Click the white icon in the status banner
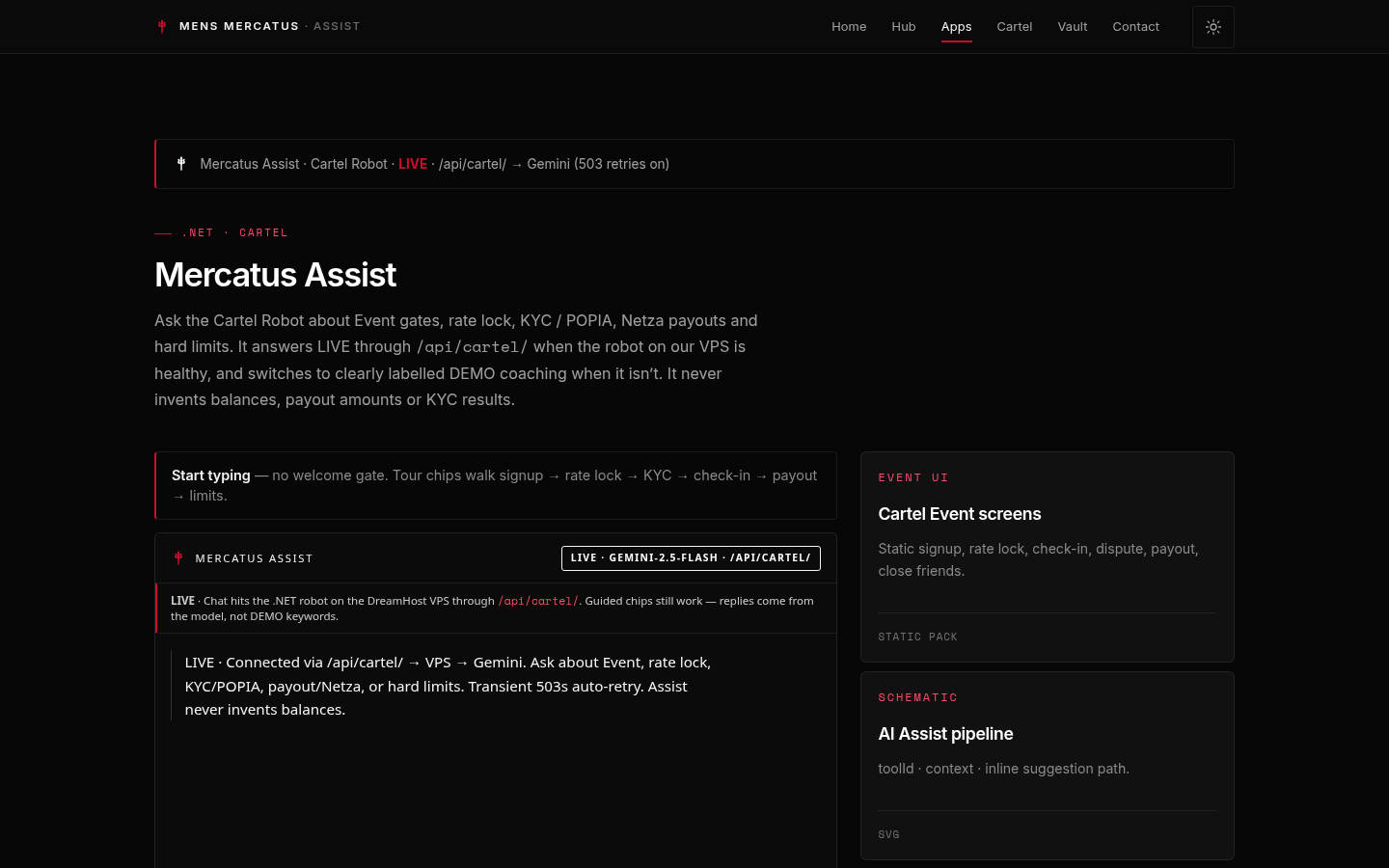This screenshot has height=868, width=1389. pos(181,164)
